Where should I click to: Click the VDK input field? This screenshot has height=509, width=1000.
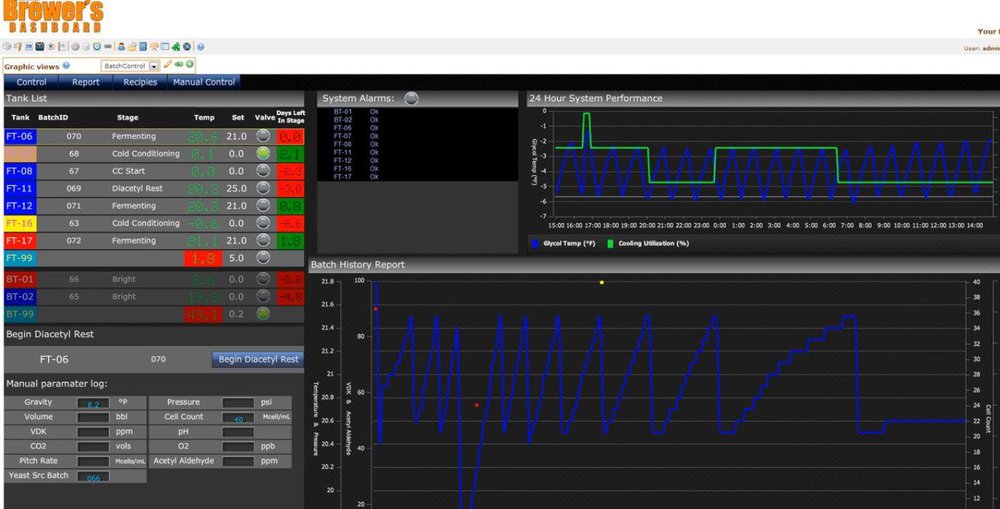[x=93, y=432]
